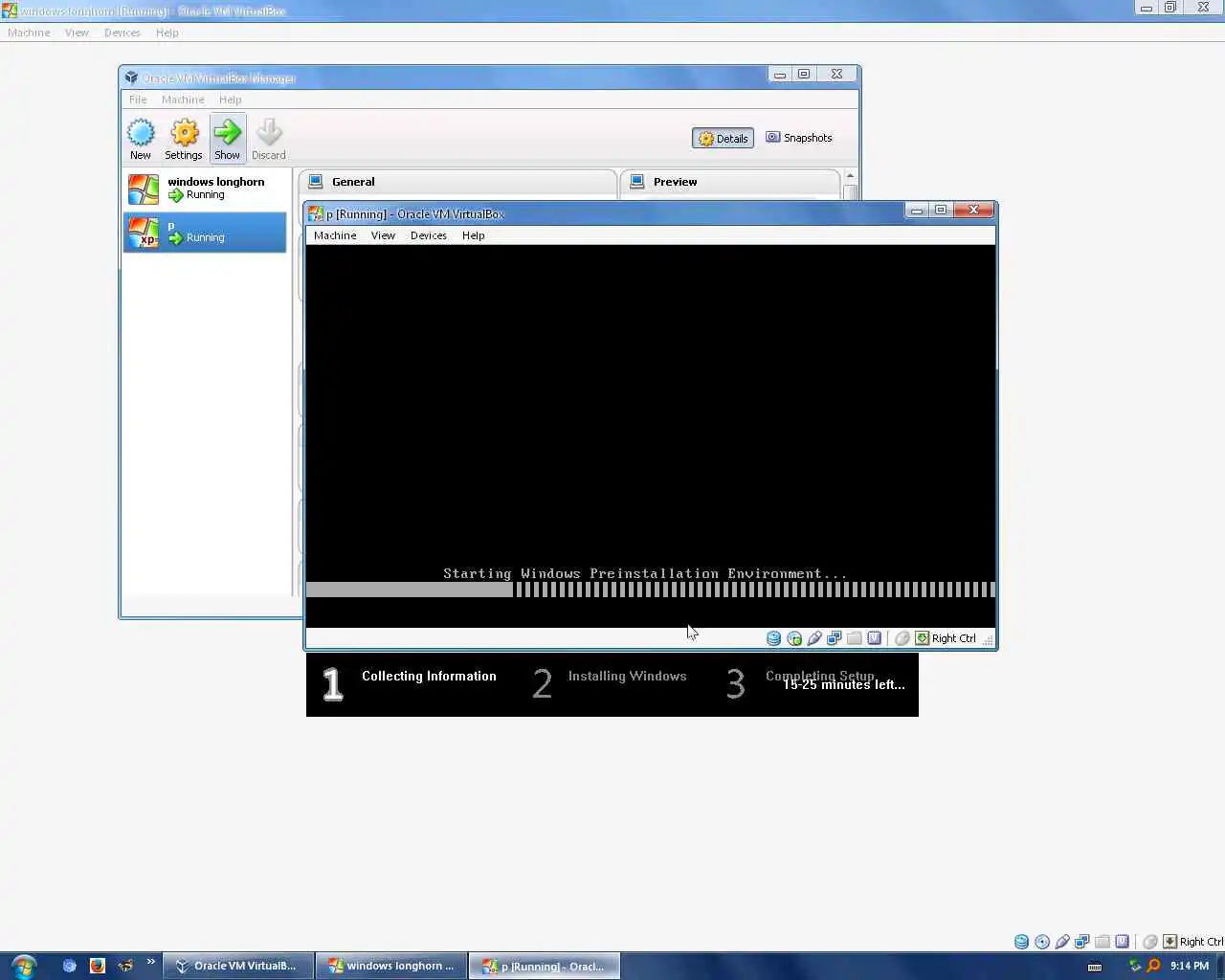Maximize the VirtualBox Manager window
Screen dimensions: 1225x980
[805, 74]
